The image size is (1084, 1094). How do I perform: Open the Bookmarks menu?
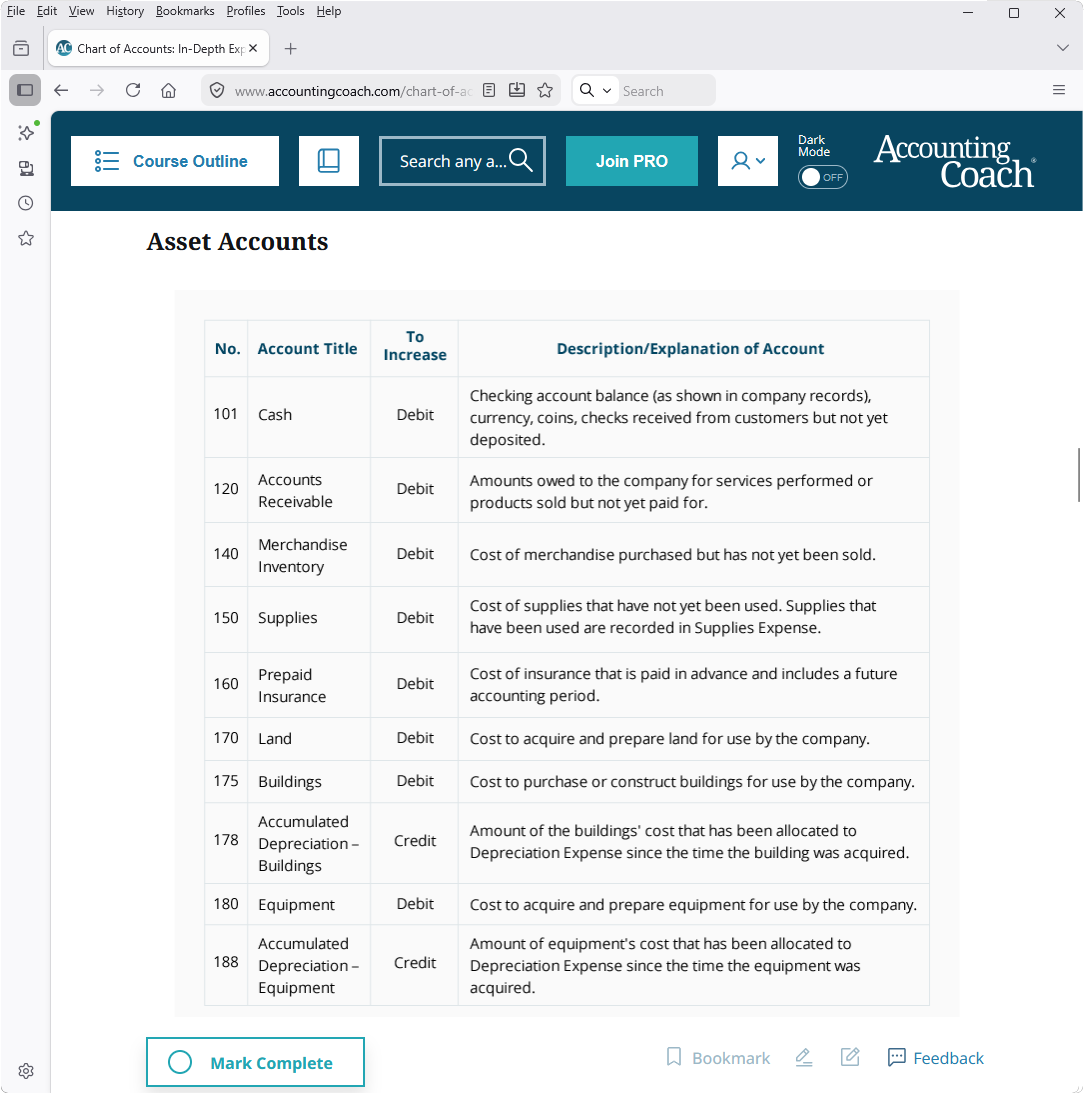pos(185,11)
